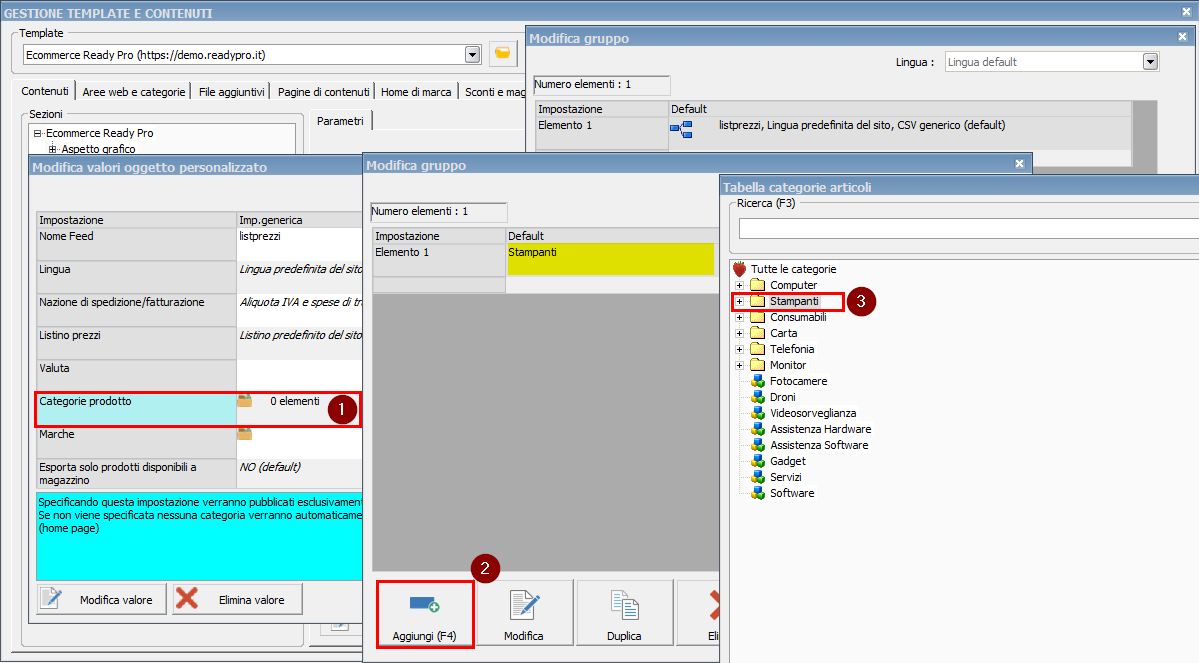Switch to the Contenuti tab
The image size is (1199, 663).
click(45, 91)
